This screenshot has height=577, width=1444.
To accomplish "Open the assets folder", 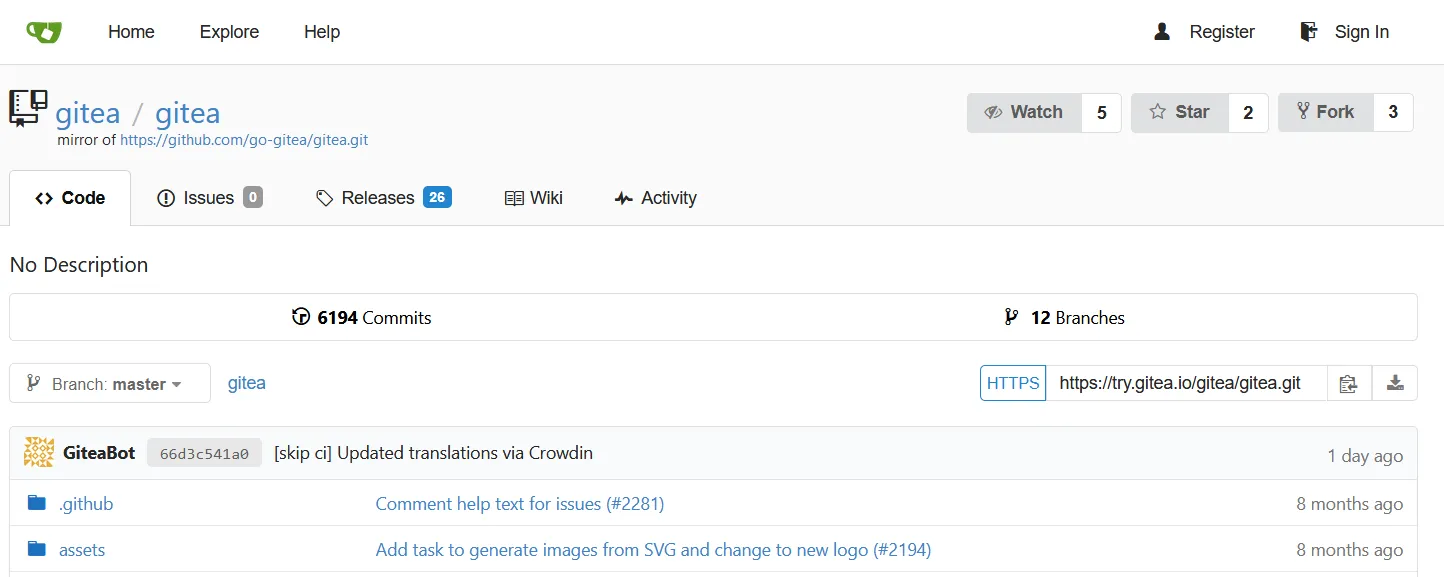I will click(82, 550).
